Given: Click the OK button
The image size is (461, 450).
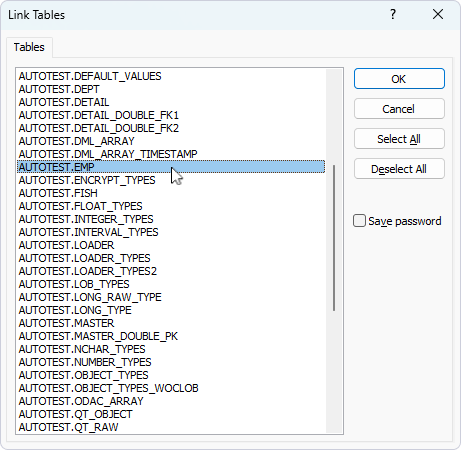Looking at the screenshot, I should [399, 79].
